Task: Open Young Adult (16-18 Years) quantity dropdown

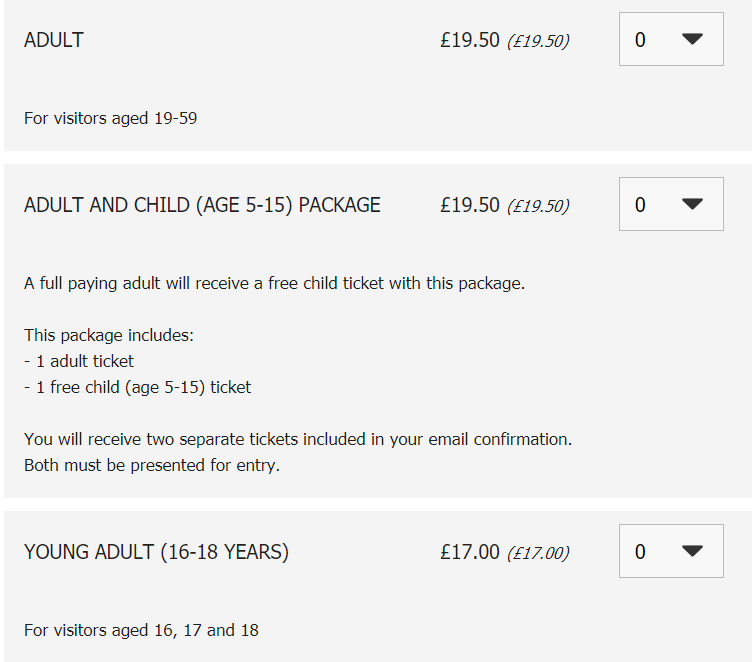Action: [x=670, y=551]
